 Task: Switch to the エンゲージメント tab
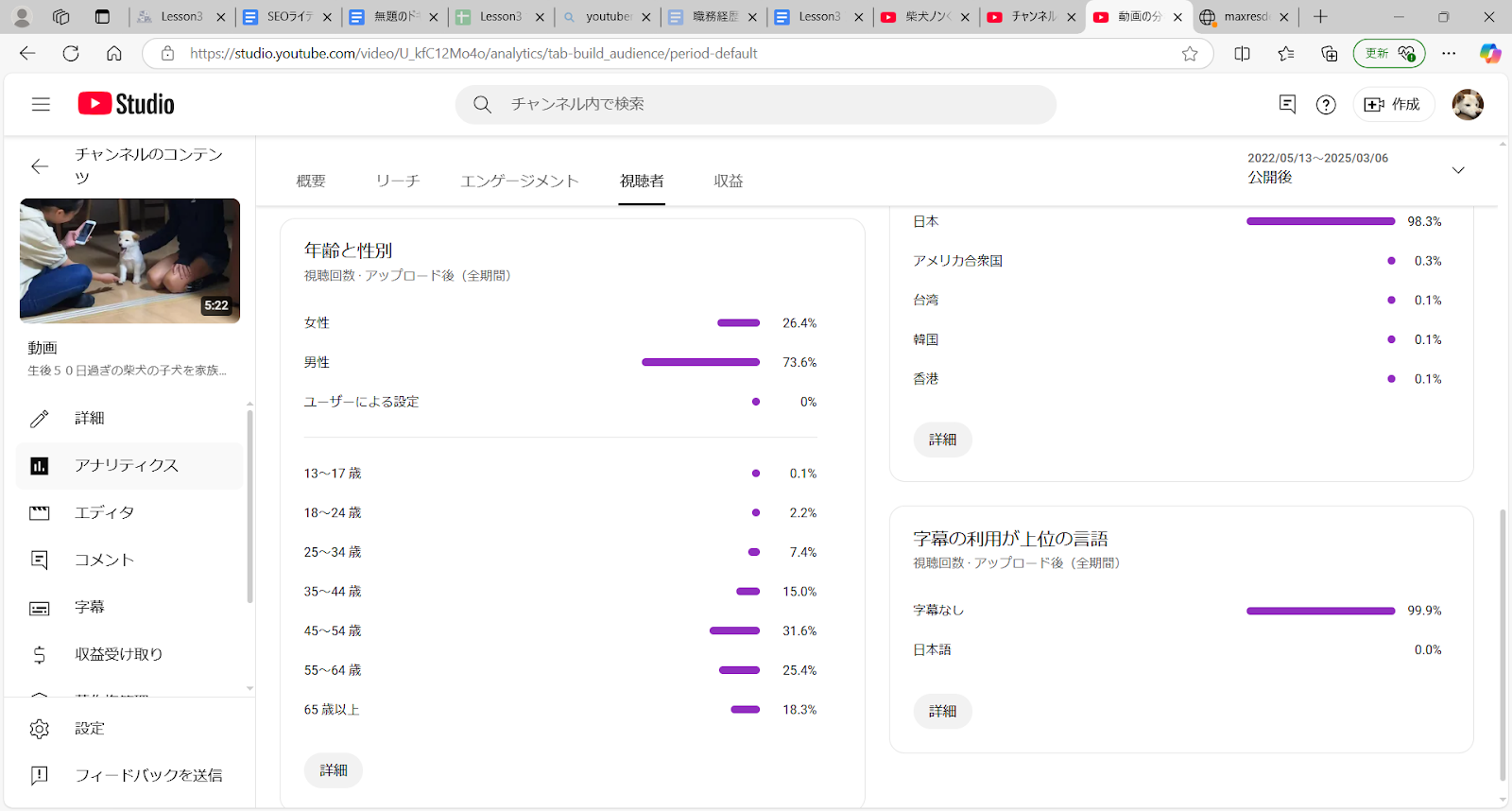point(520,181)
